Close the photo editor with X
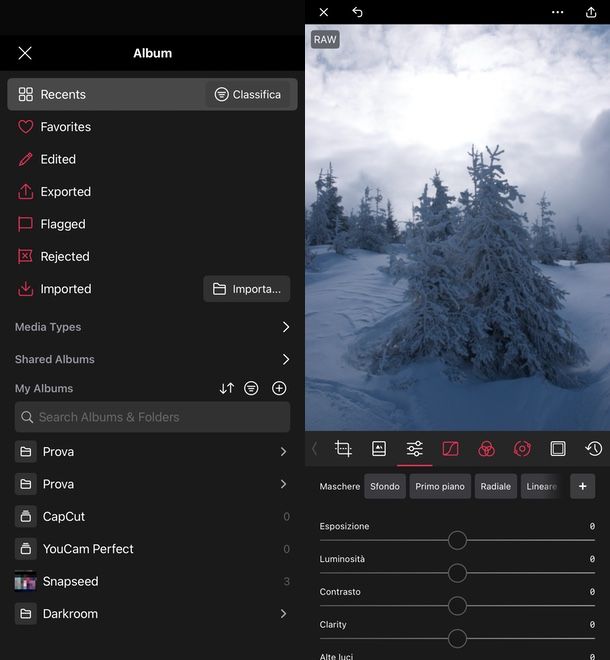The height and width of the screenshot is (660, 610). tap(324, 12)
